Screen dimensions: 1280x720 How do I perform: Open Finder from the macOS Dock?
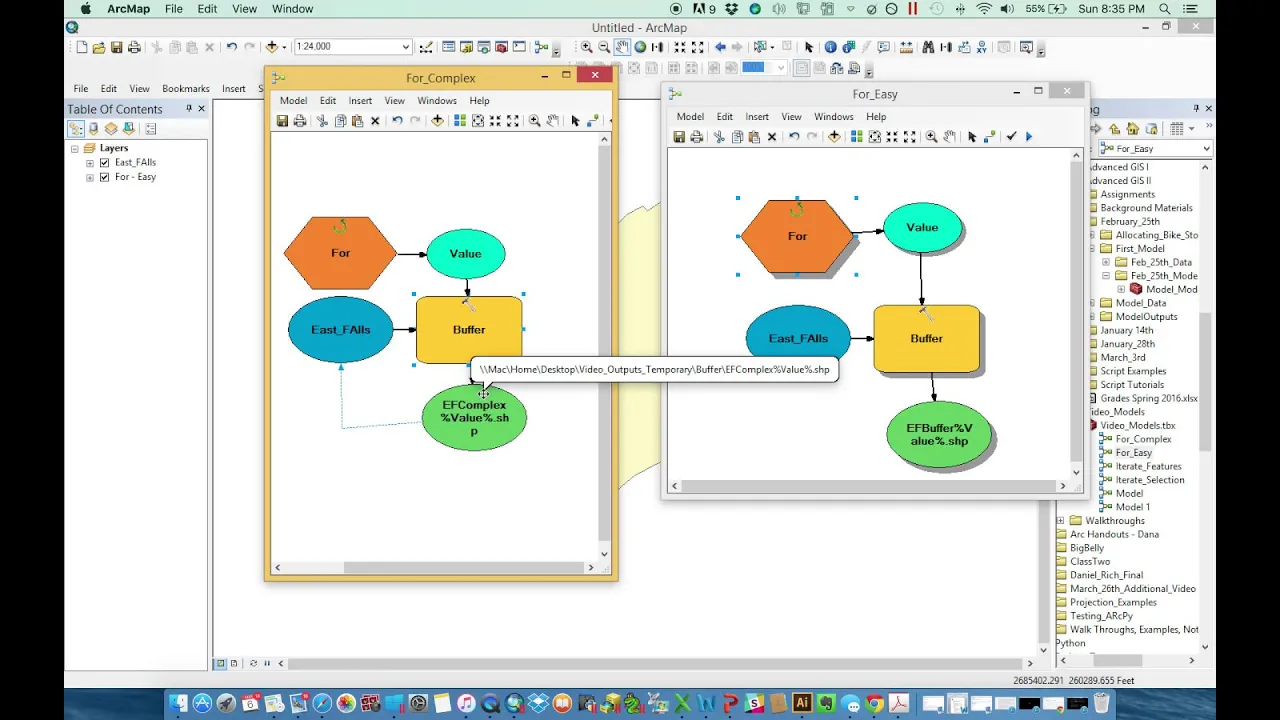point(178,704)
